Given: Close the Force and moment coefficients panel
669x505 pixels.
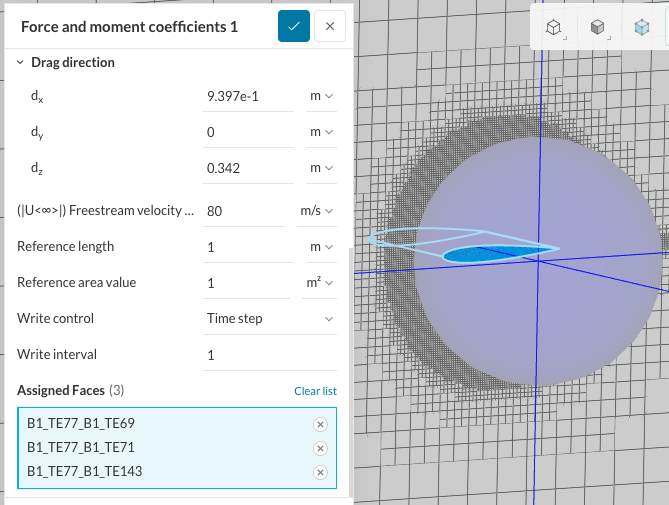Looking at the screenshot, I should click(330, 27).
